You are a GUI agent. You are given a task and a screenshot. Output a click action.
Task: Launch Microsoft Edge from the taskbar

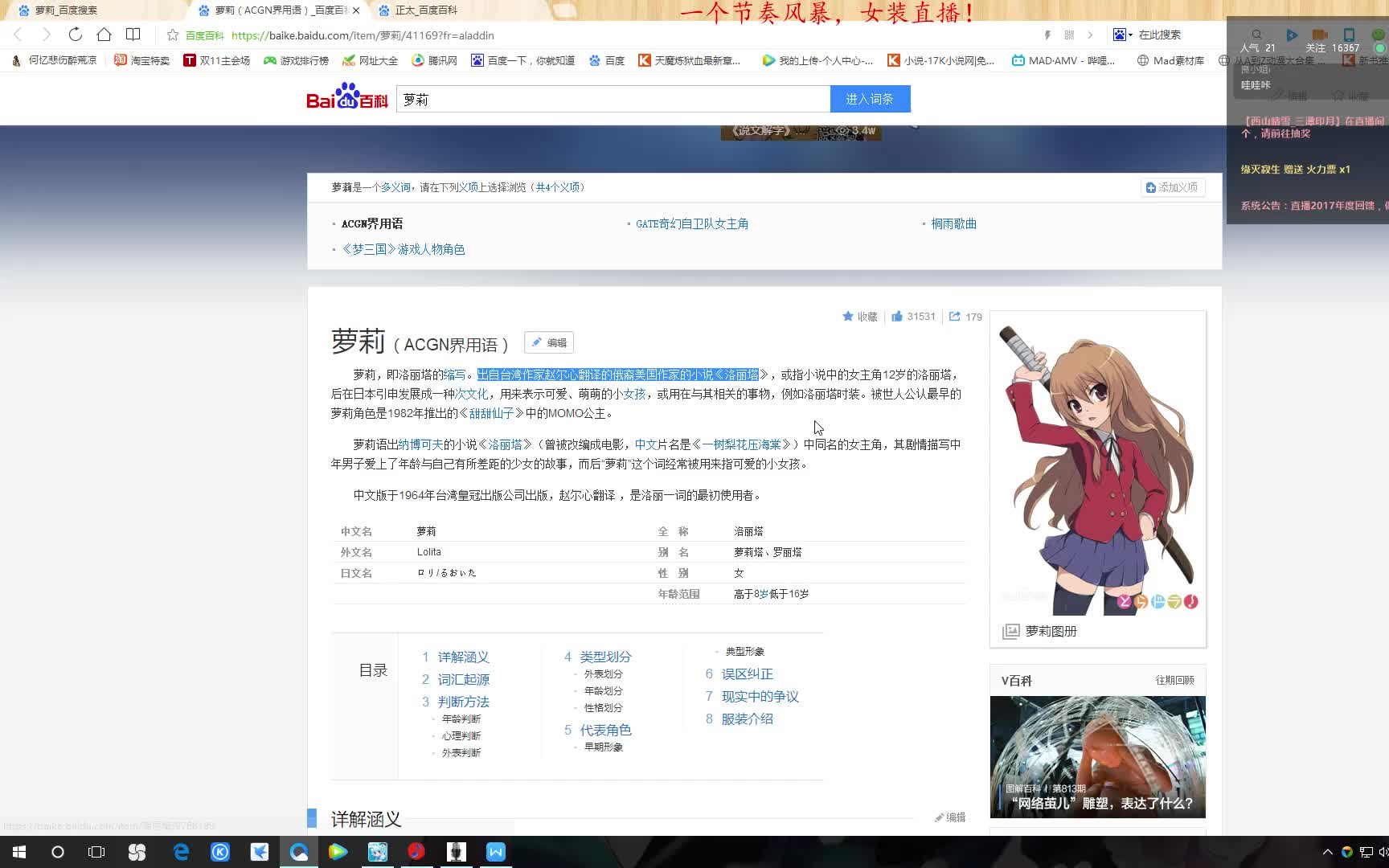[181, 852]
